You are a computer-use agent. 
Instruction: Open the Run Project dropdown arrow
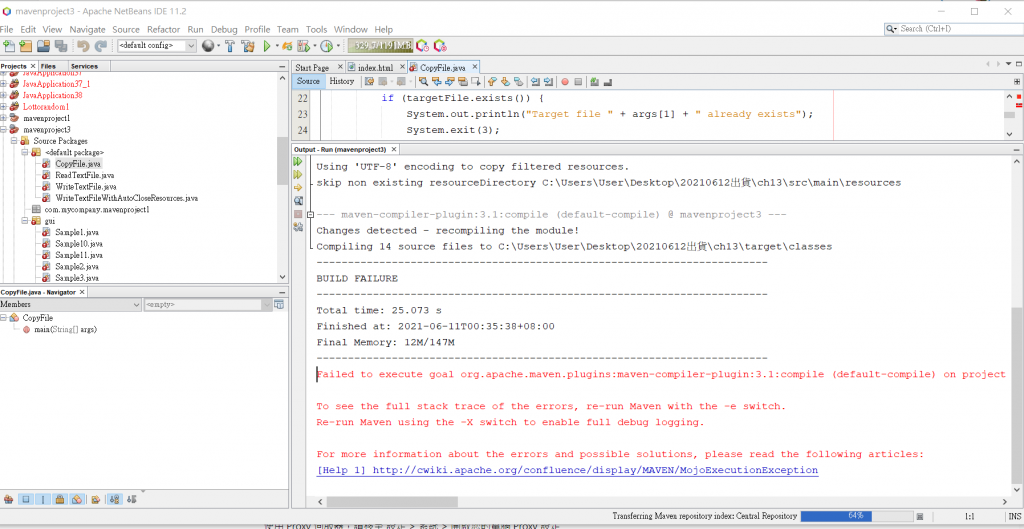pos(277,46)
